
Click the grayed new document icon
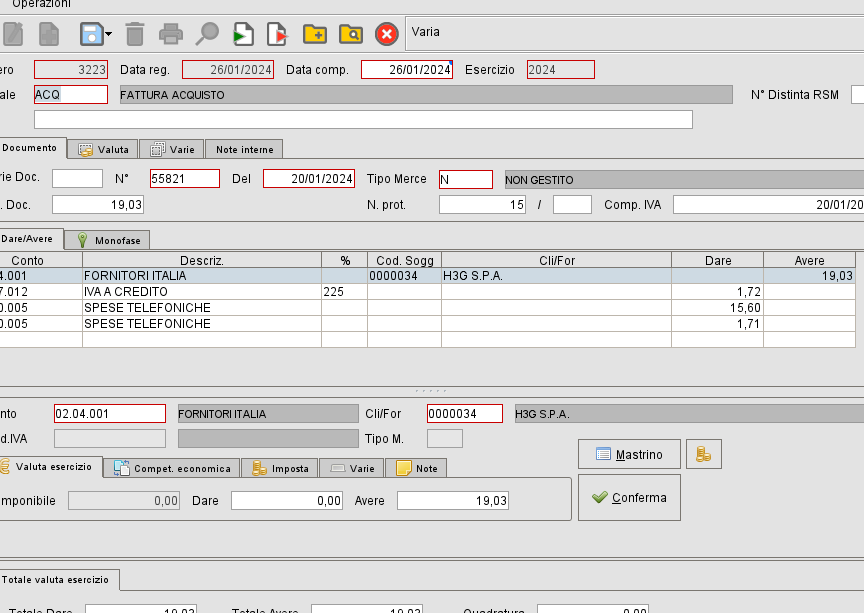click(49, 34)
